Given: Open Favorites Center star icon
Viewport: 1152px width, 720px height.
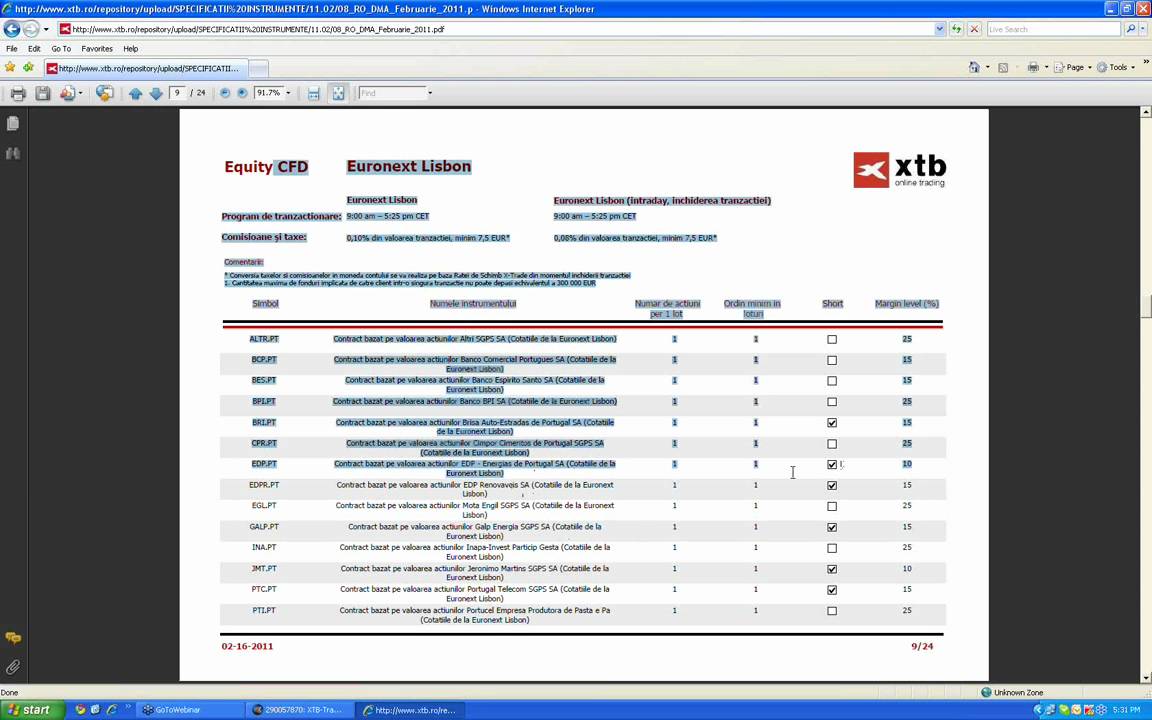Looking at the screenshot, I should [10, 68].
